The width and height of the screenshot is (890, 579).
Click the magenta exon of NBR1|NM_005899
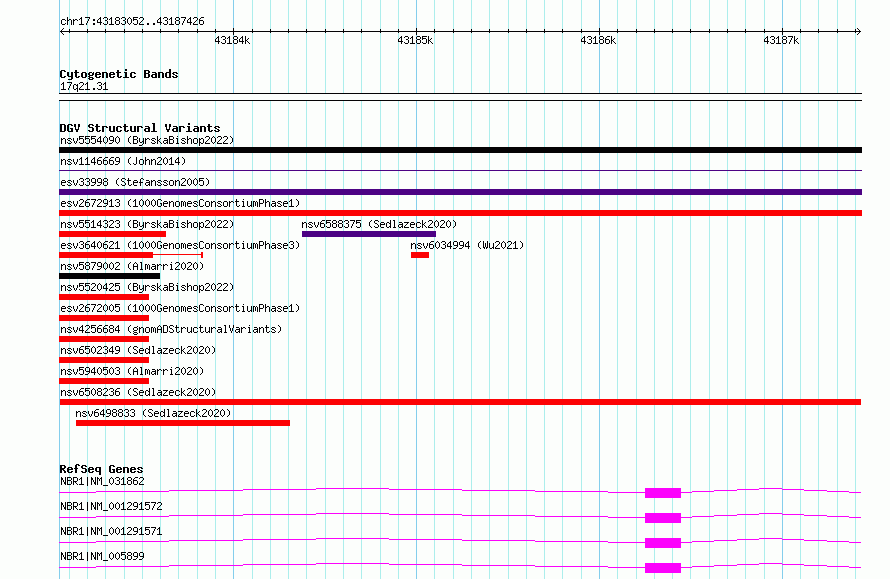[663, 568]
